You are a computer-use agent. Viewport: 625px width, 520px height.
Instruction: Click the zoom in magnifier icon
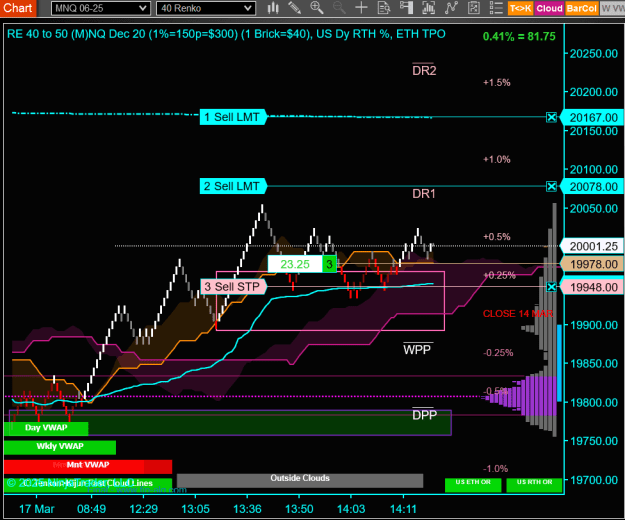point(317,8)
